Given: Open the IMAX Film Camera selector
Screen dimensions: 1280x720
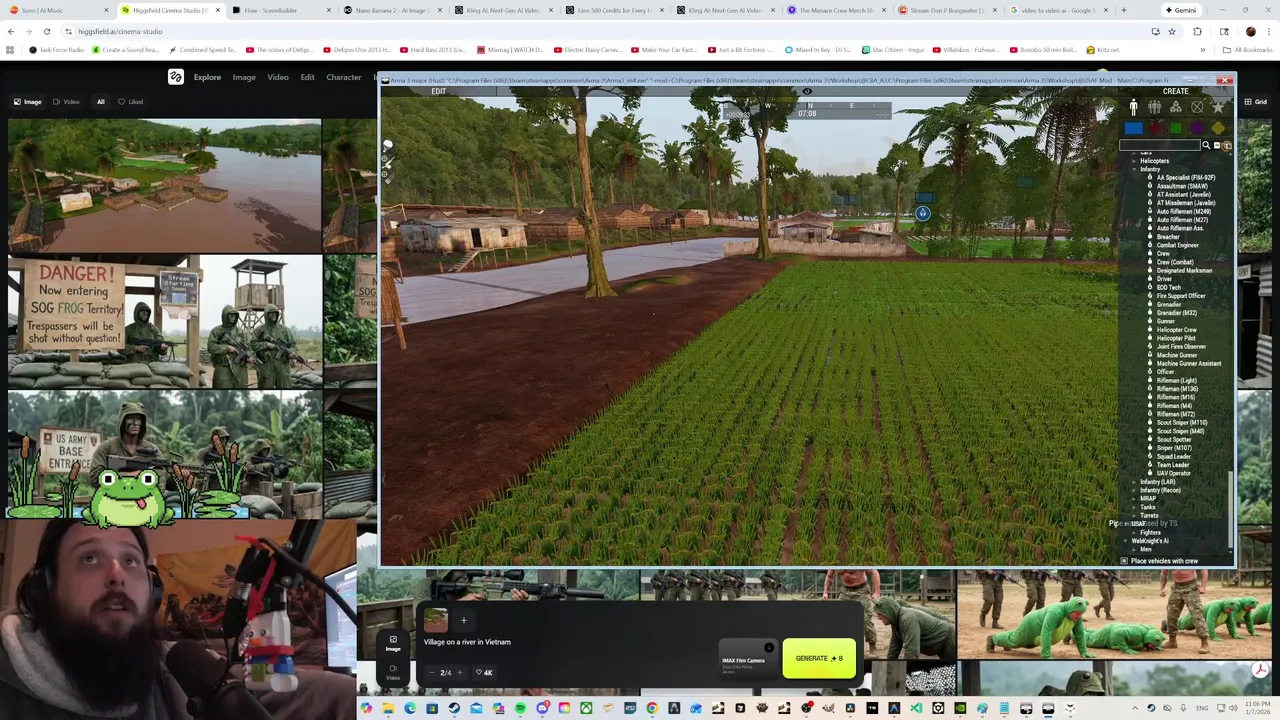Looking at the screenshot, I should tap(748, 660).
